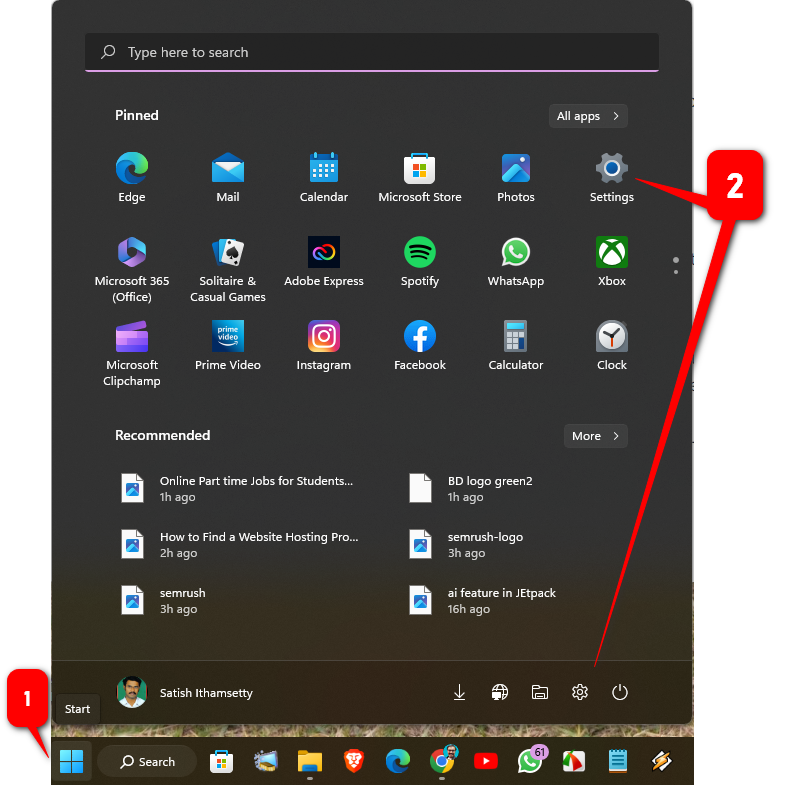Click the taskbar Search box
Image resolution: width=806 pixels, height=785 pixels.
coord(147,761)
